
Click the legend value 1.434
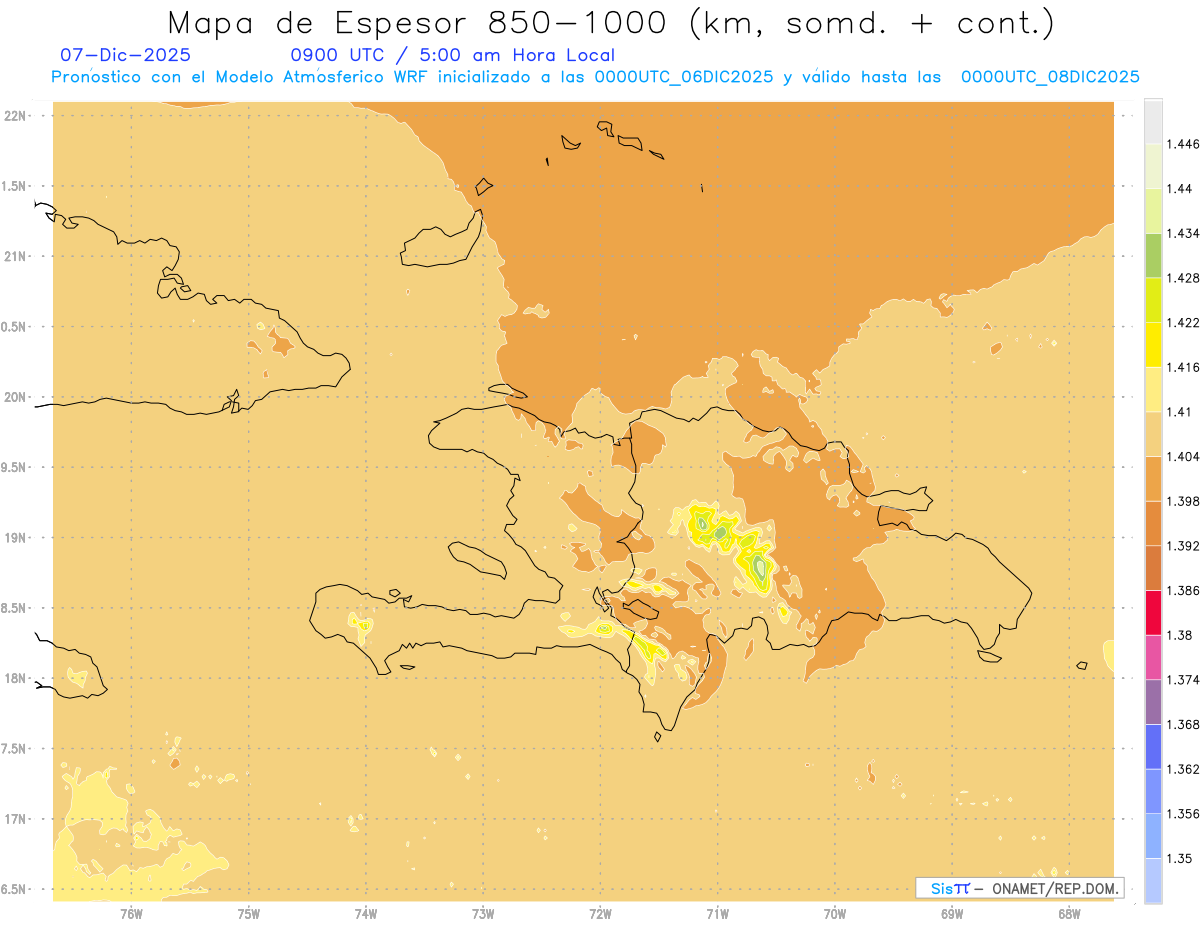[x=1185, y=233]
